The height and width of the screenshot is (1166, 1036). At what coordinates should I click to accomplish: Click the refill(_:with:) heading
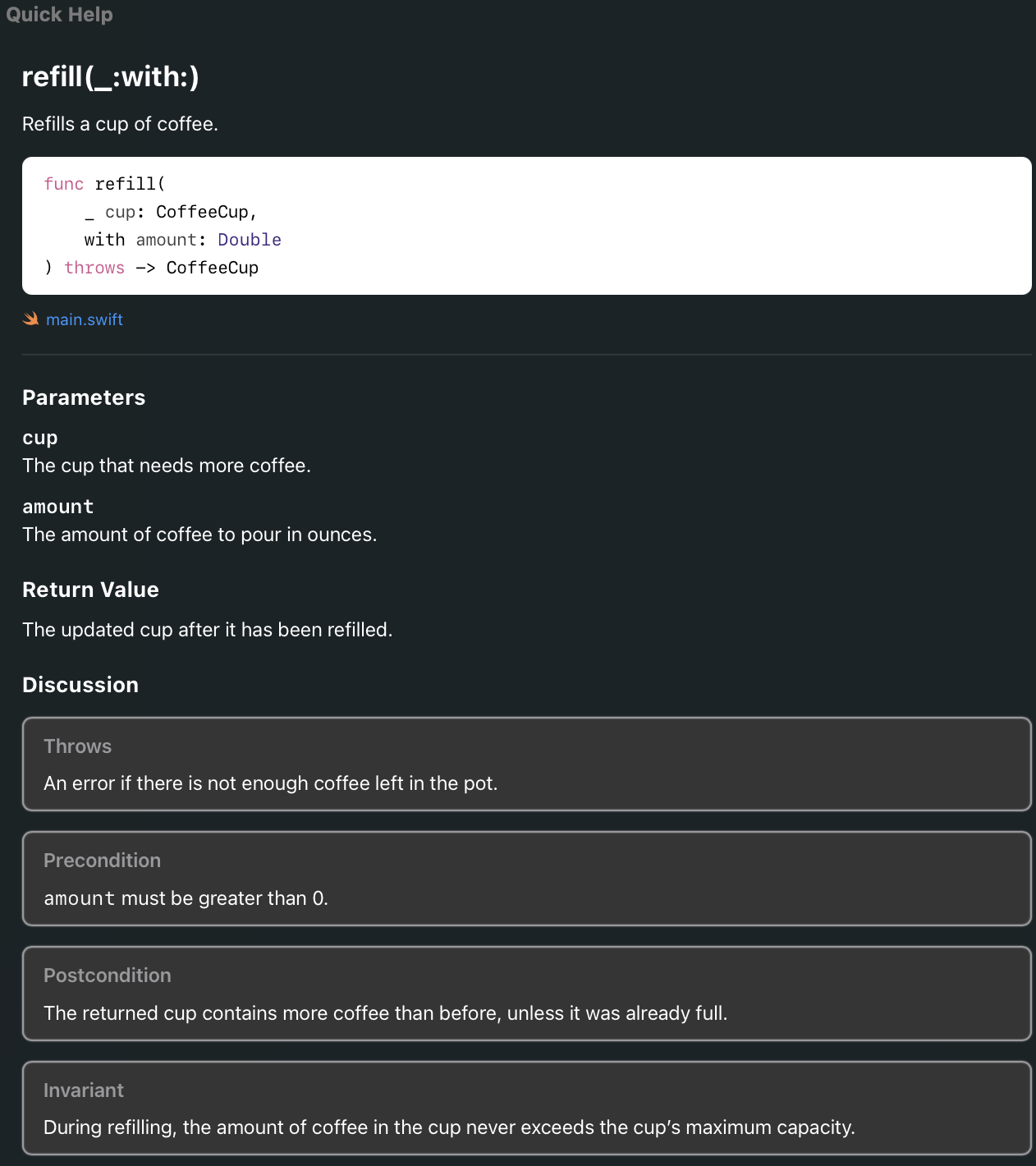[110, 77]
